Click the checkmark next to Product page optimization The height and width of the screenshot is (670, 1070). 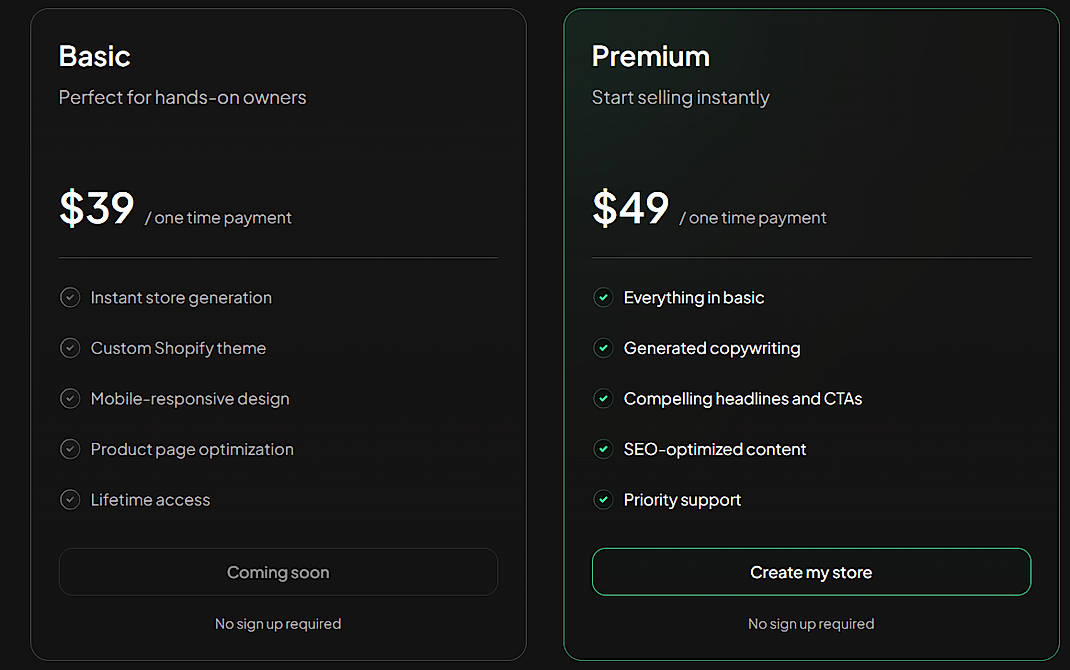click(70, 449)
